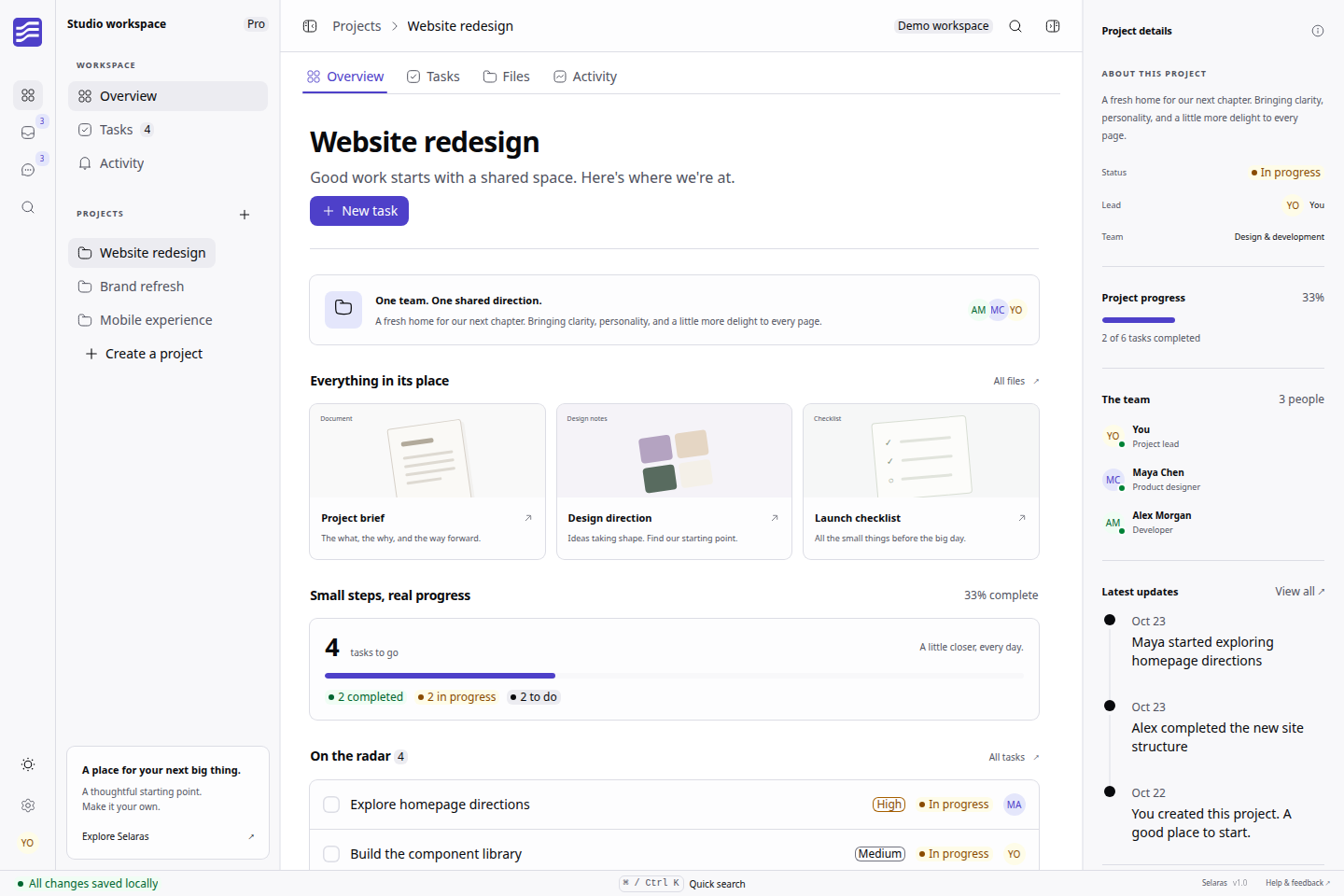Toggle the right details panel icon

click(1053, 26)
